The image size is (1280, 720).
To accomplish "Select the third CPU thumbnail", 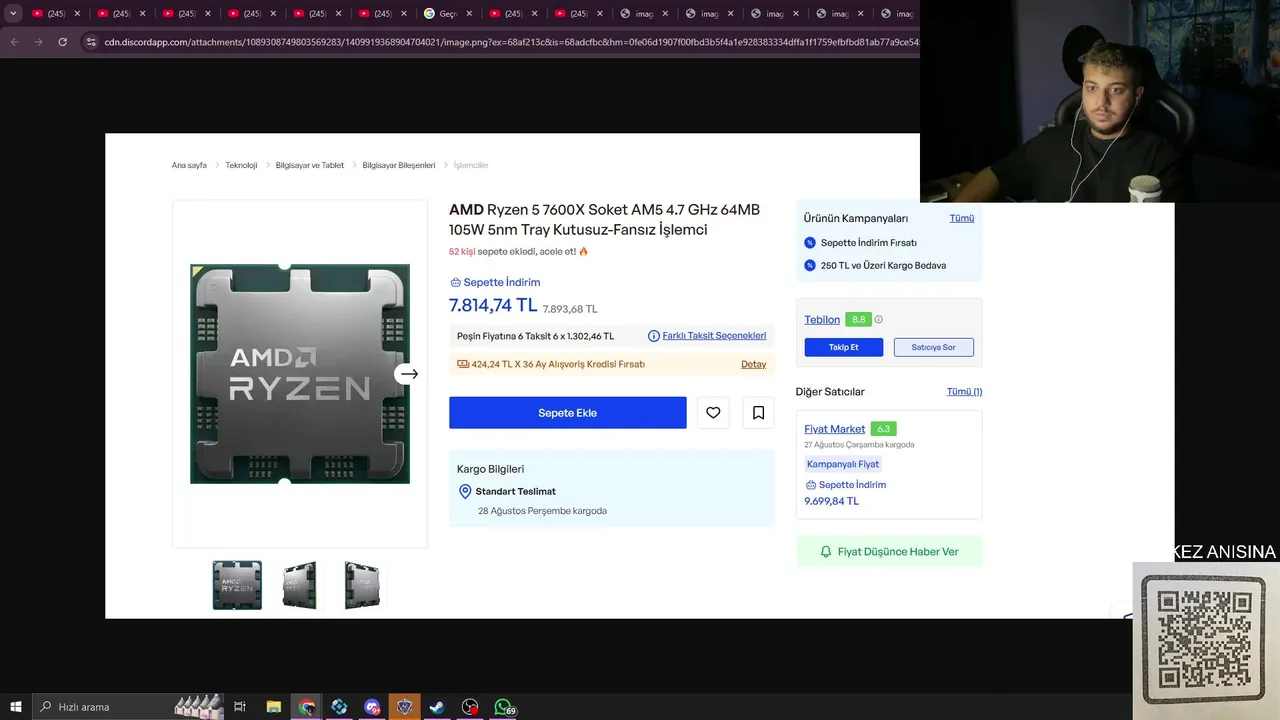I will coord(362,585).
